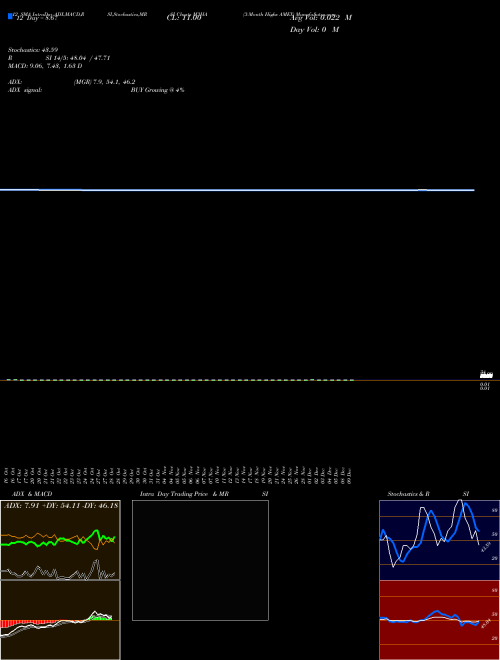Screen dimensions: 500x660
Task: Click the green dashed volume line
Action: click(x=180, y=380)
